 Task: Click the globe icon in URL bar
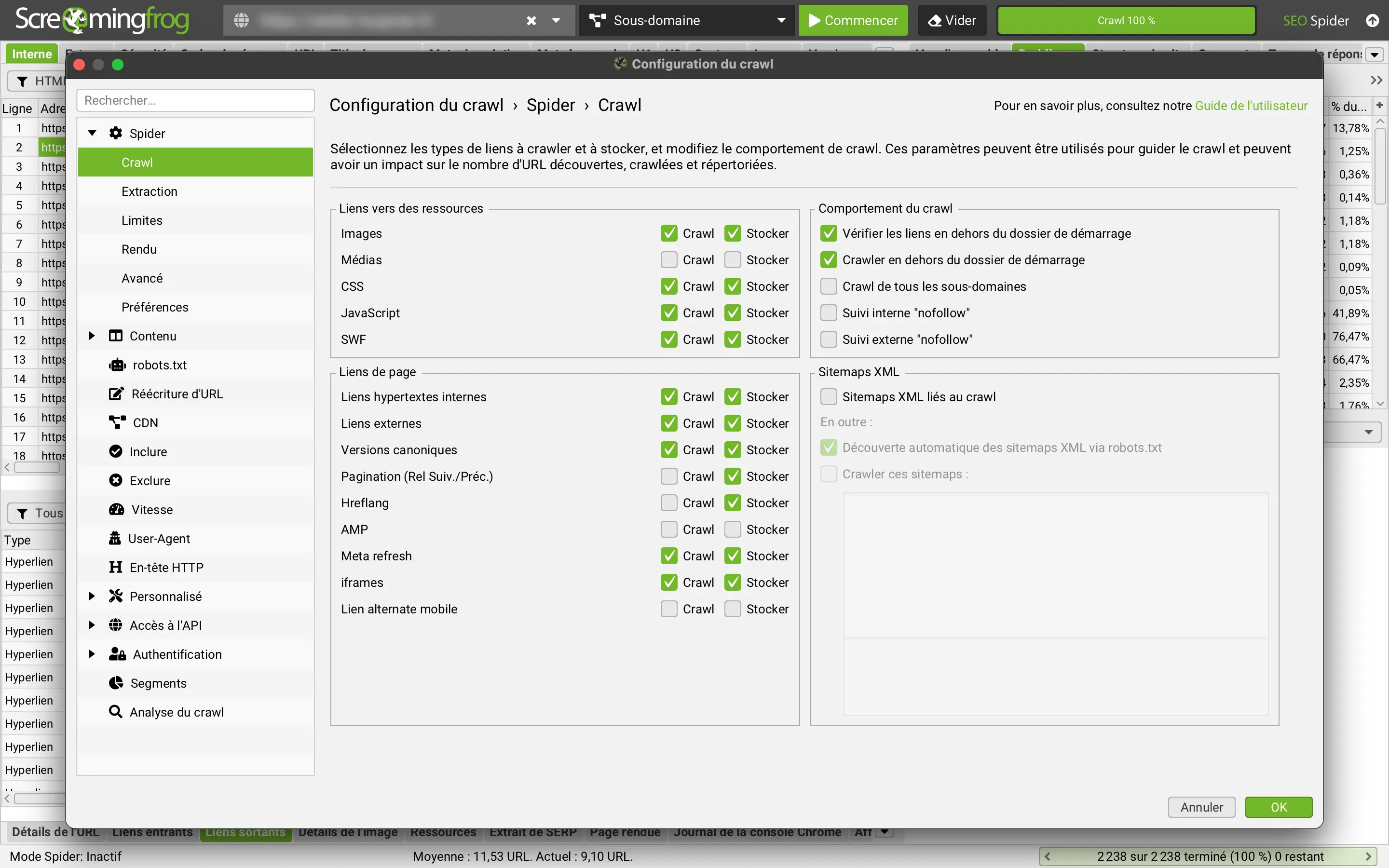tap(241, 21)
